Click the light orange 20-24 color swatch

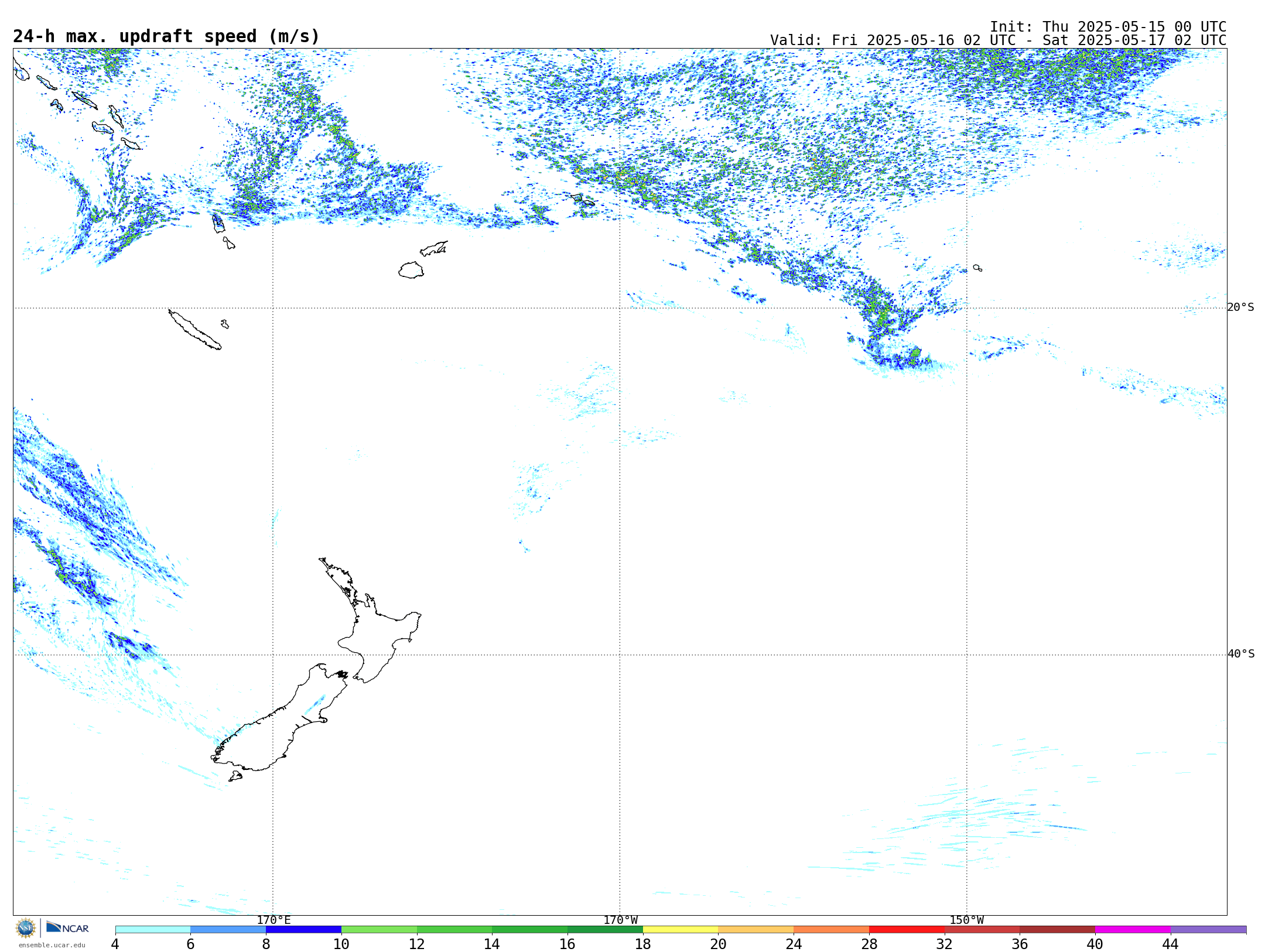click(756, 929)
